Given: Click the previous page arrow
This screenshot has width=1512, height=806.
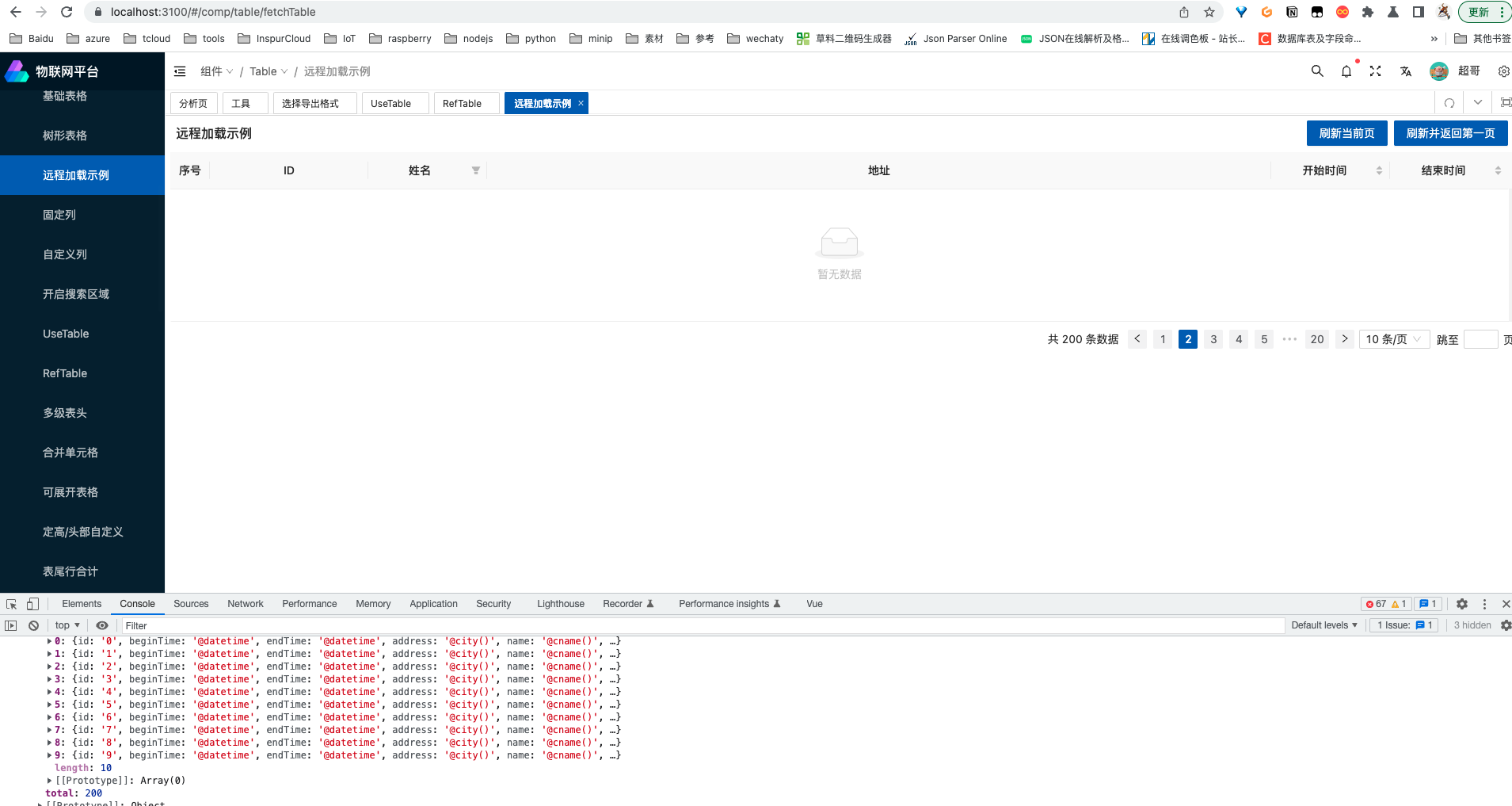Looking at the screenshot, I should point(1137,339).
